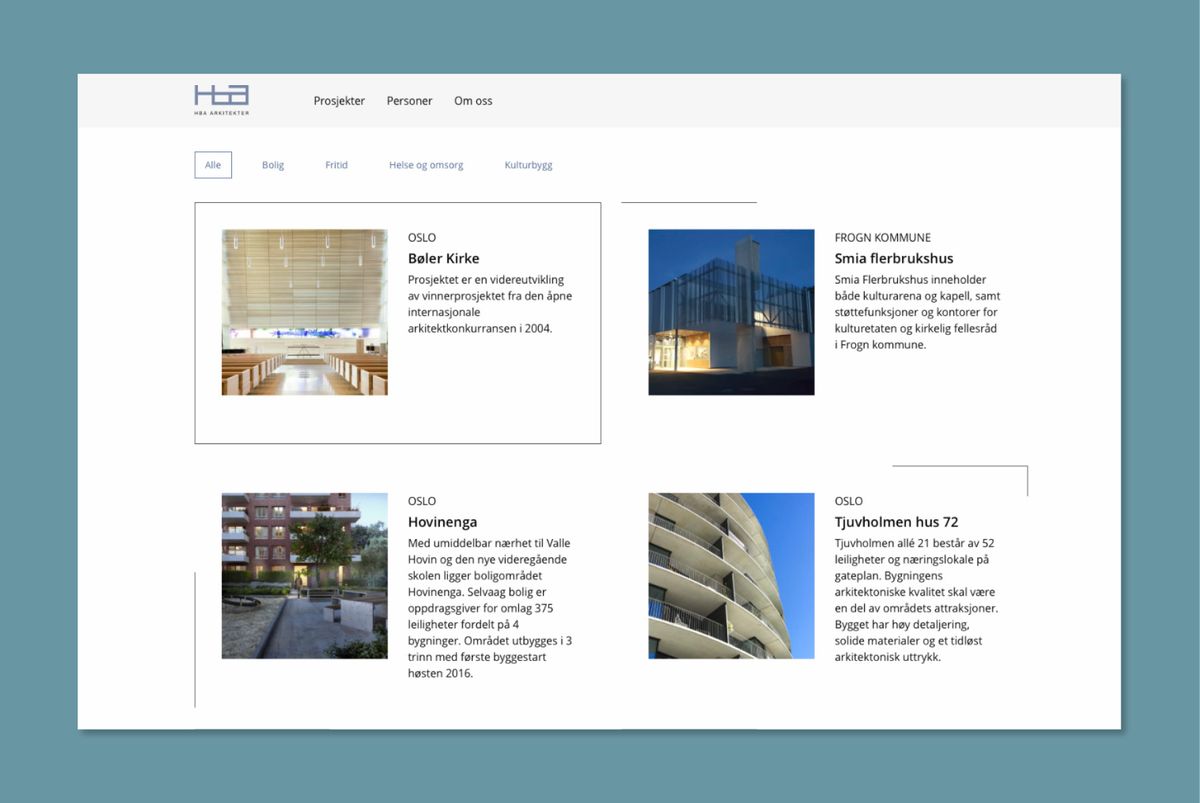Select the Fritid filter tab
The height and width of the screenshot is (803, 1200).
point(336,165)
